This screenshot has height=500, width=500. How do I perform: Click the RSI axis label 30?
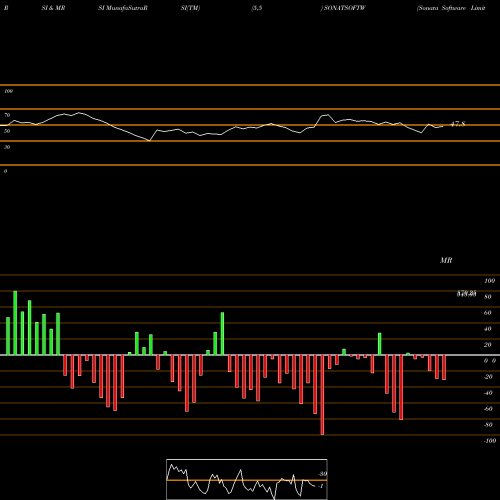[7, 147]
